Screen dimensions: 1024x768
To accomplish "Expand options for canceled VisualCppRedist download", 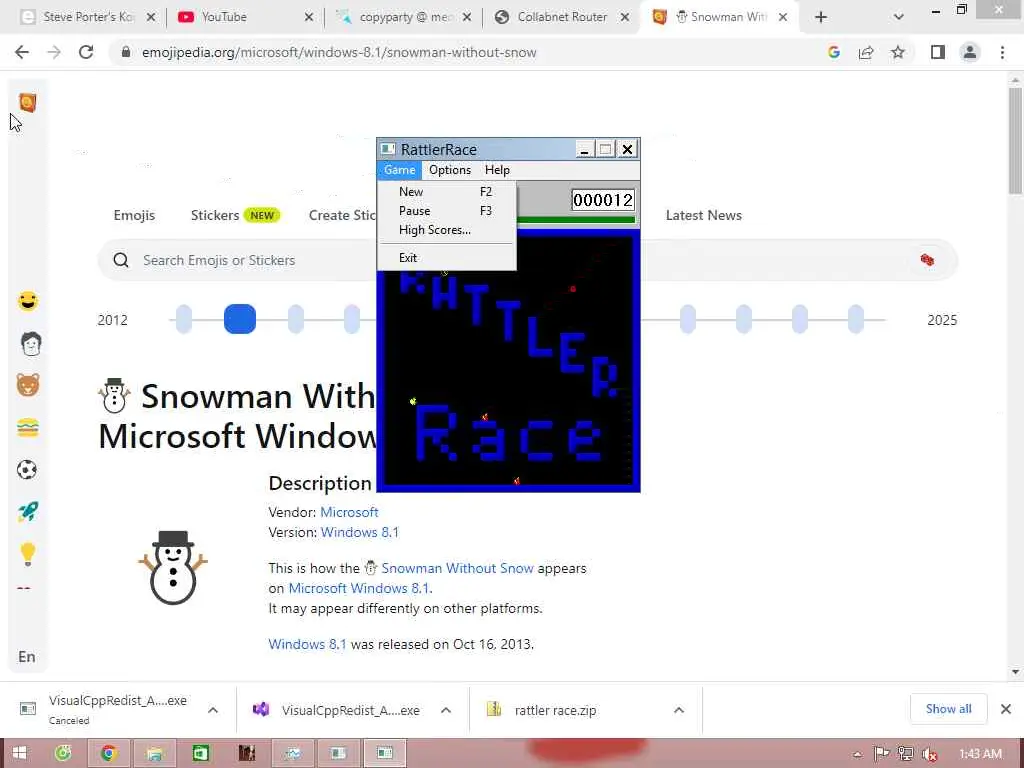I will [213, 710].
